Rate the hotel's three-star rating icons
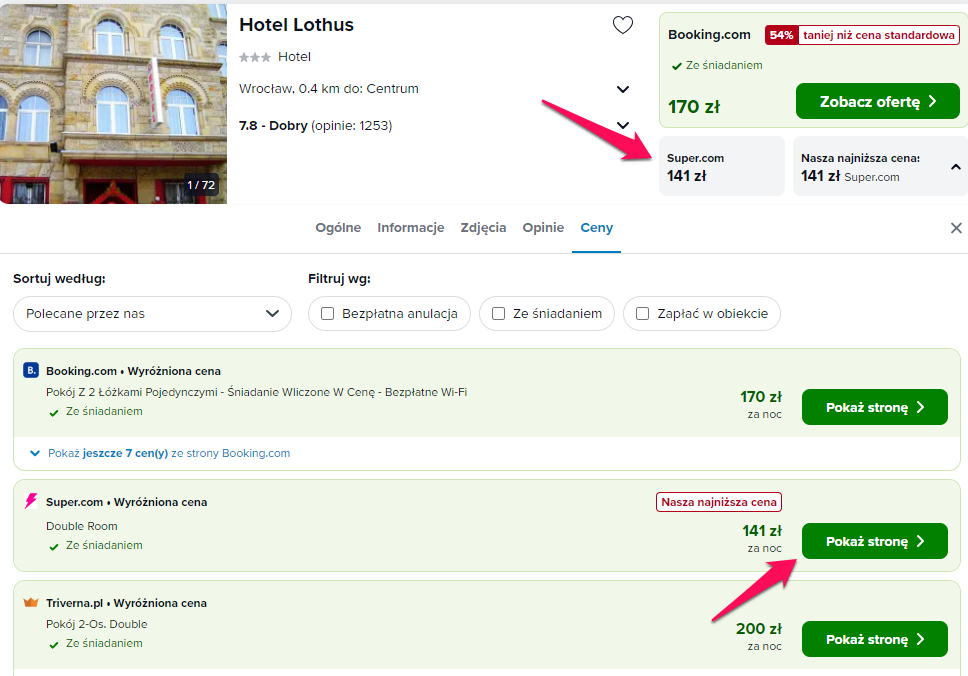The height and width of the screenshot is (676, 968). pos(254,57)
